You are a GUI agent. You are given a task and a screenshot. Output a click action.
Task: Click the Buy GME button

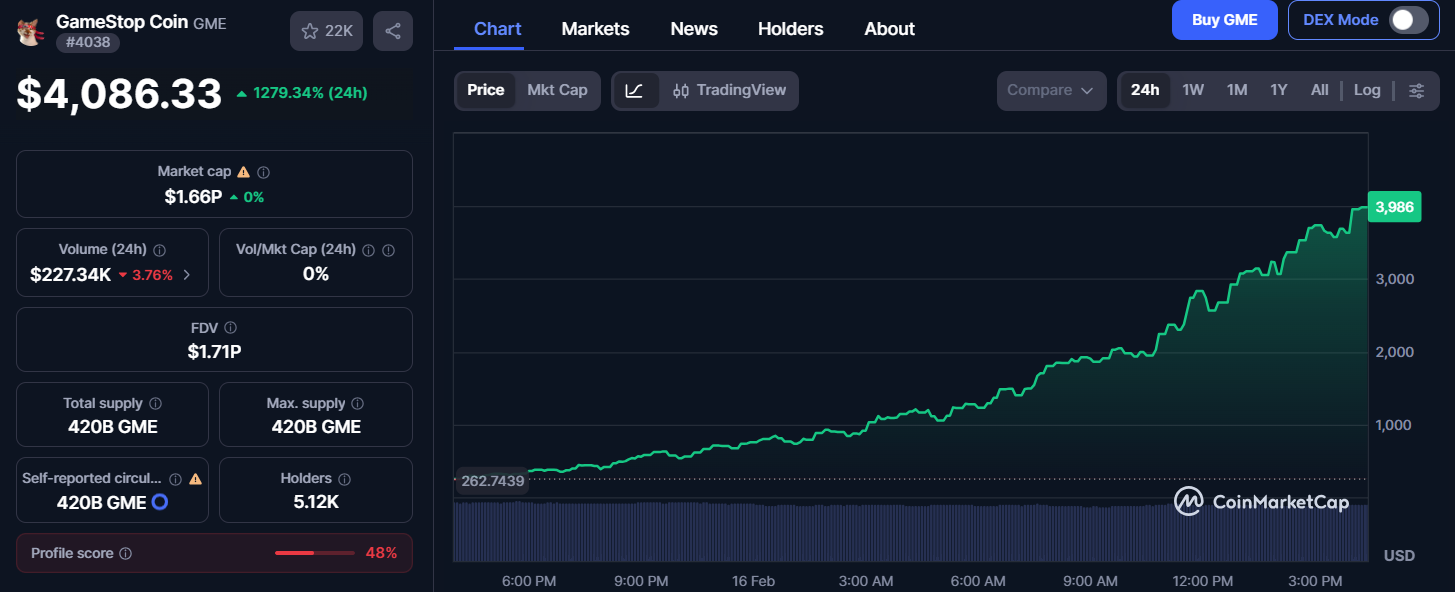tap(1225, 20)
